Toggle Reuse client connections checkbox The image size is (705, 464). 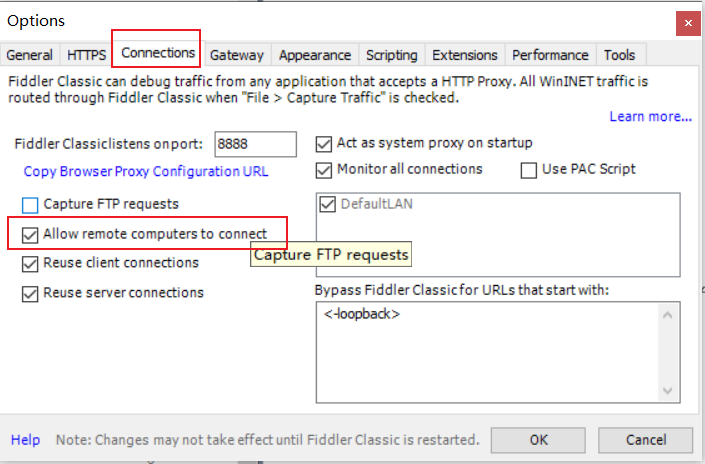[30, 264]
